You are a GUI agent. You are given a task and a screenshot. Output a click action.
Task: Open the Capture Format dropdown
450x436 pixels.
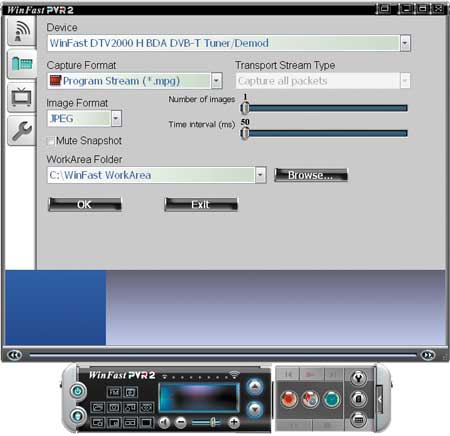[217, 81]
